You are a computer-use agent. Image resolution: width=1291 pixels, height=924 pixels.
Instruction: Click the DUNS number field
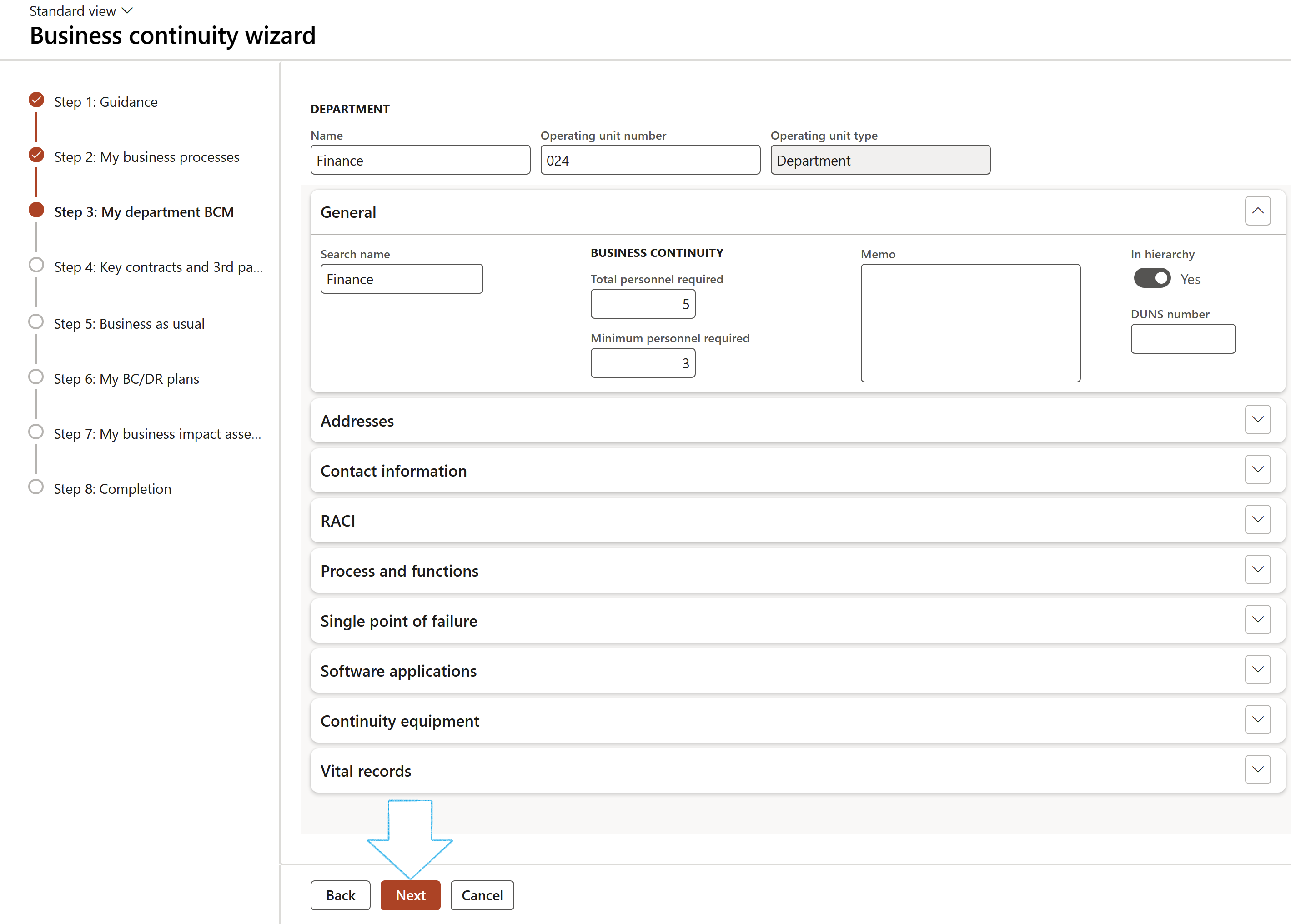[1182, 339]
